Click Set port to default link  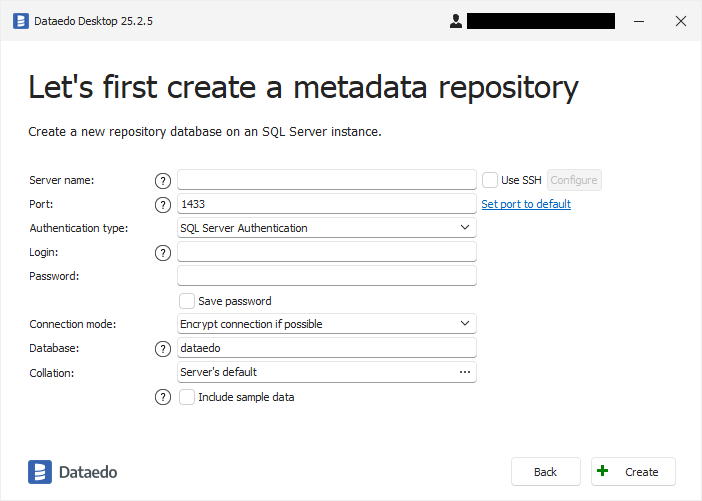pos(526,204)
